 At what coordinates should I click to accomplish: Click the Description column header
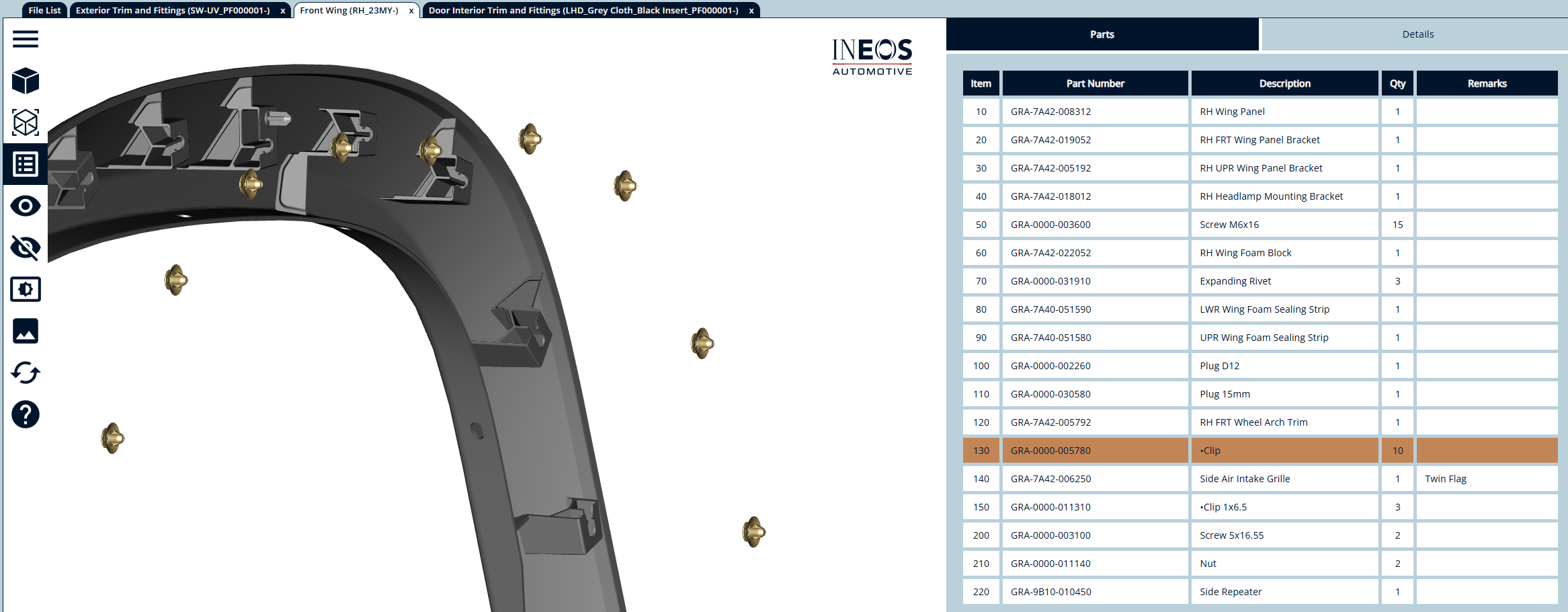pos(1284,83)
